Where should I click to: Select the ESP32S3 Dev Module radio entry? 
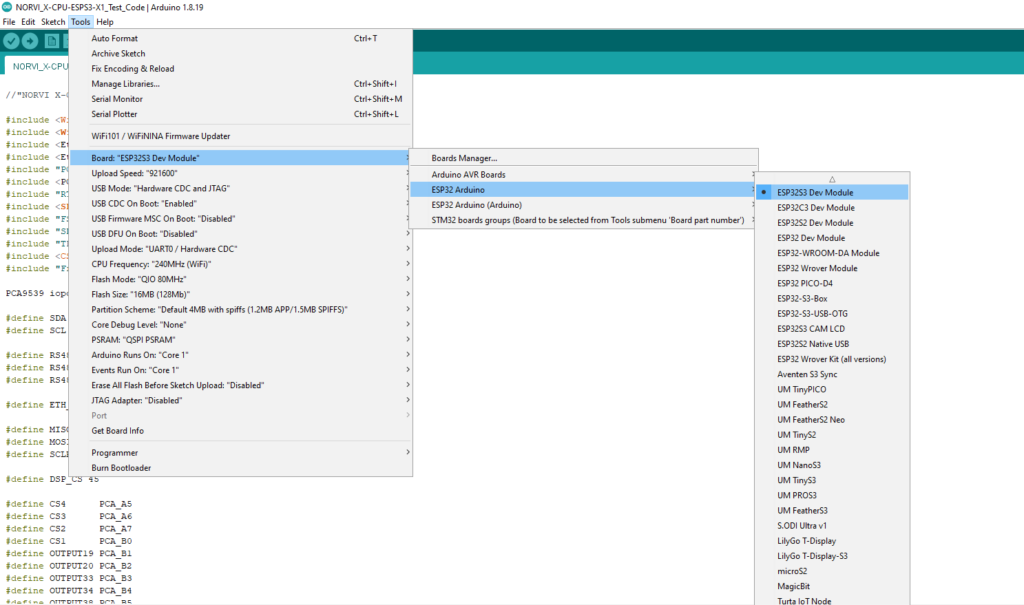pos(832,193)
